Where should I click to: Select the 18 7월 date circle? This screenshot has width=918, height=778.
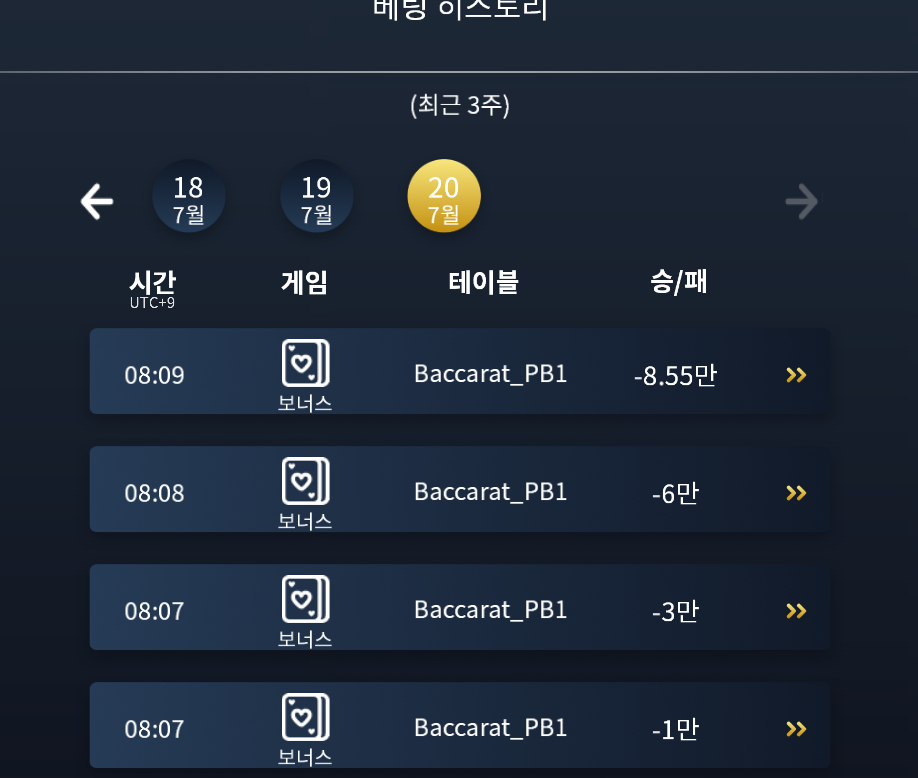click(189, 196)
